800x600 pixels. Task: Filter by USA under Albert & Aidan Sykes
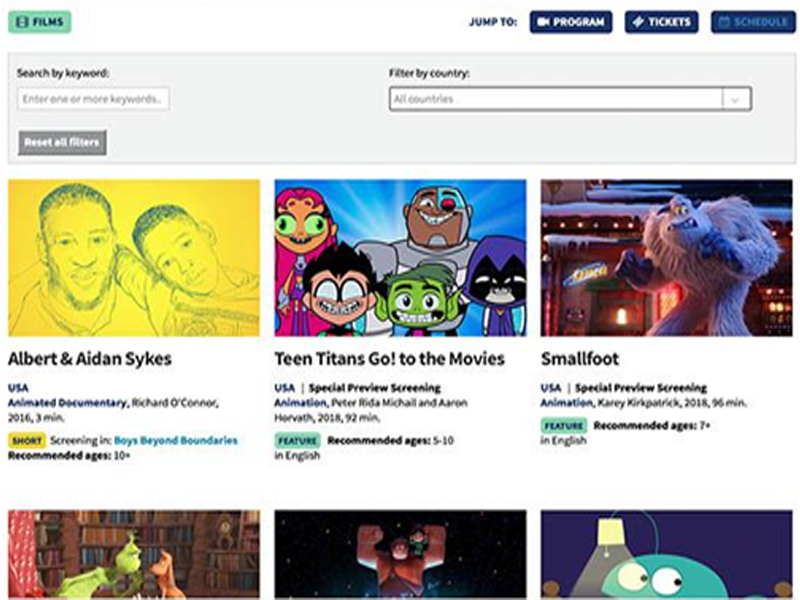tap(18, 388)
